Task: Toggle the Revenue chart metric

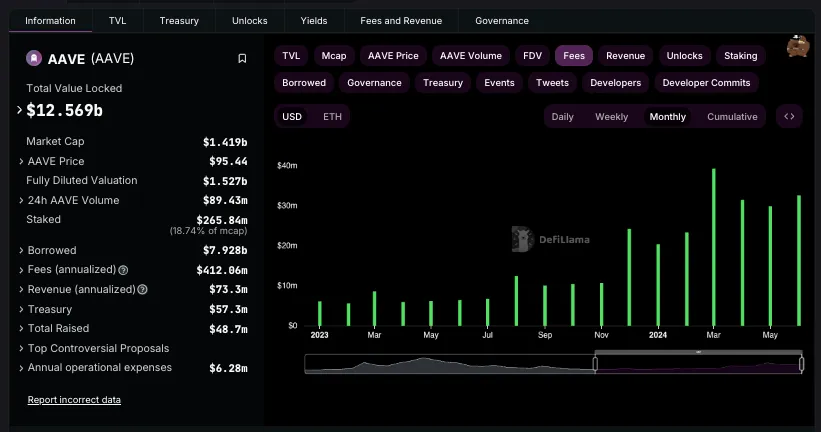Action: 625,56
